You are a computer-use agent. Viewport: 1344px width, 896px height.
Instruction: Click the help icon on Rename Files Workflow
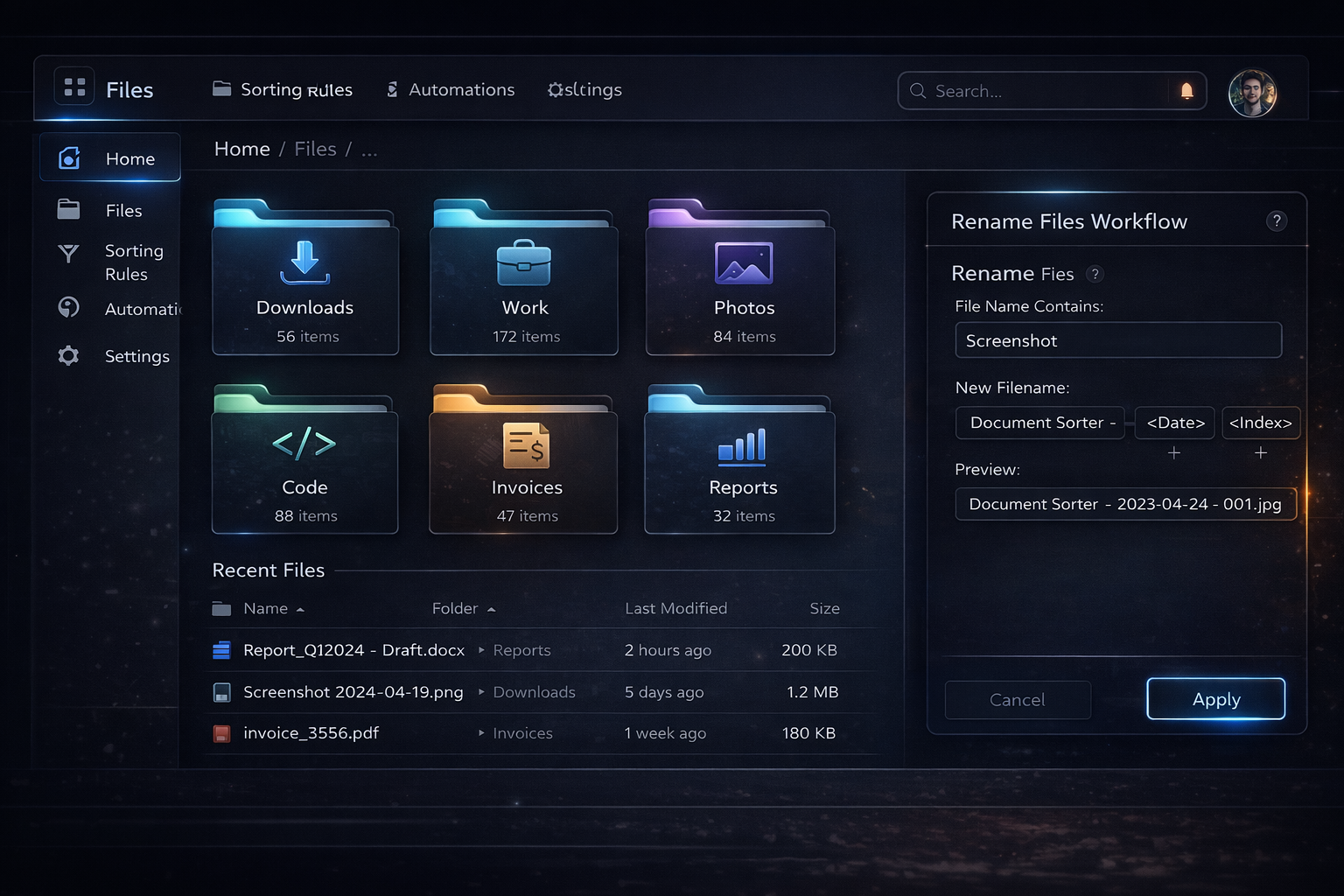coord(1277,221)
